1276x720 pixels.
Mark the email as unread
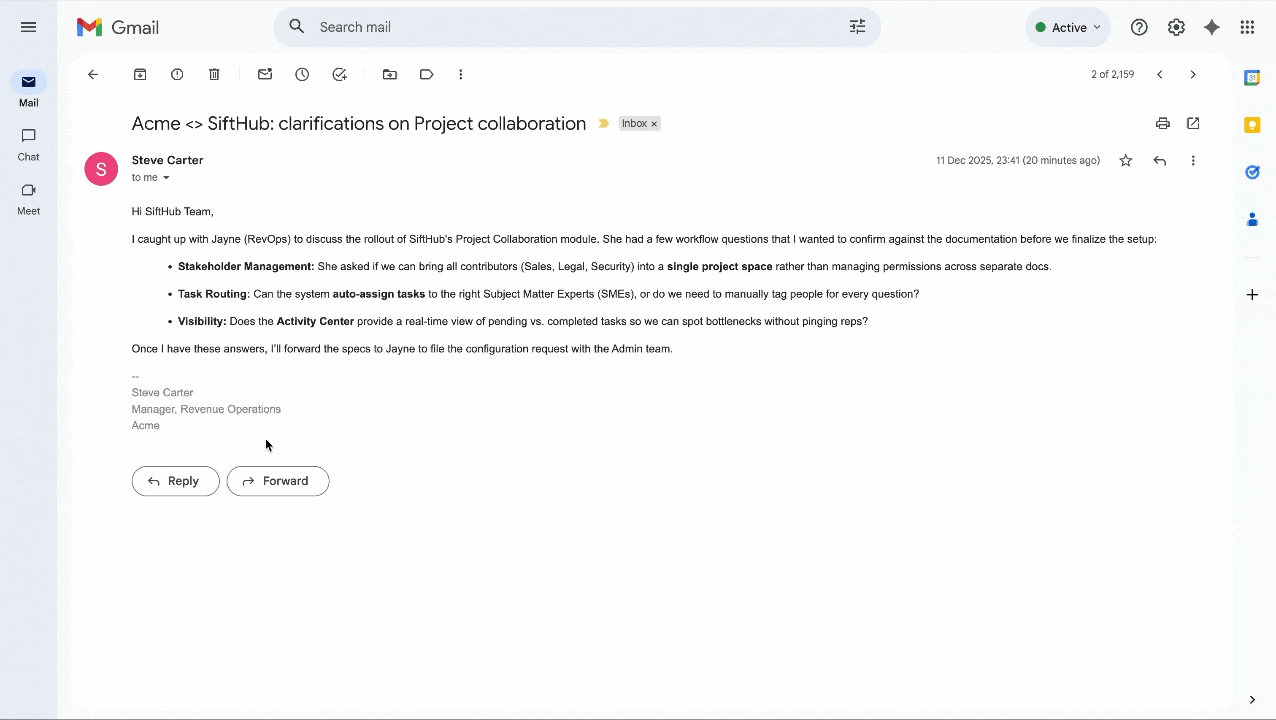[x=265, y=75]
